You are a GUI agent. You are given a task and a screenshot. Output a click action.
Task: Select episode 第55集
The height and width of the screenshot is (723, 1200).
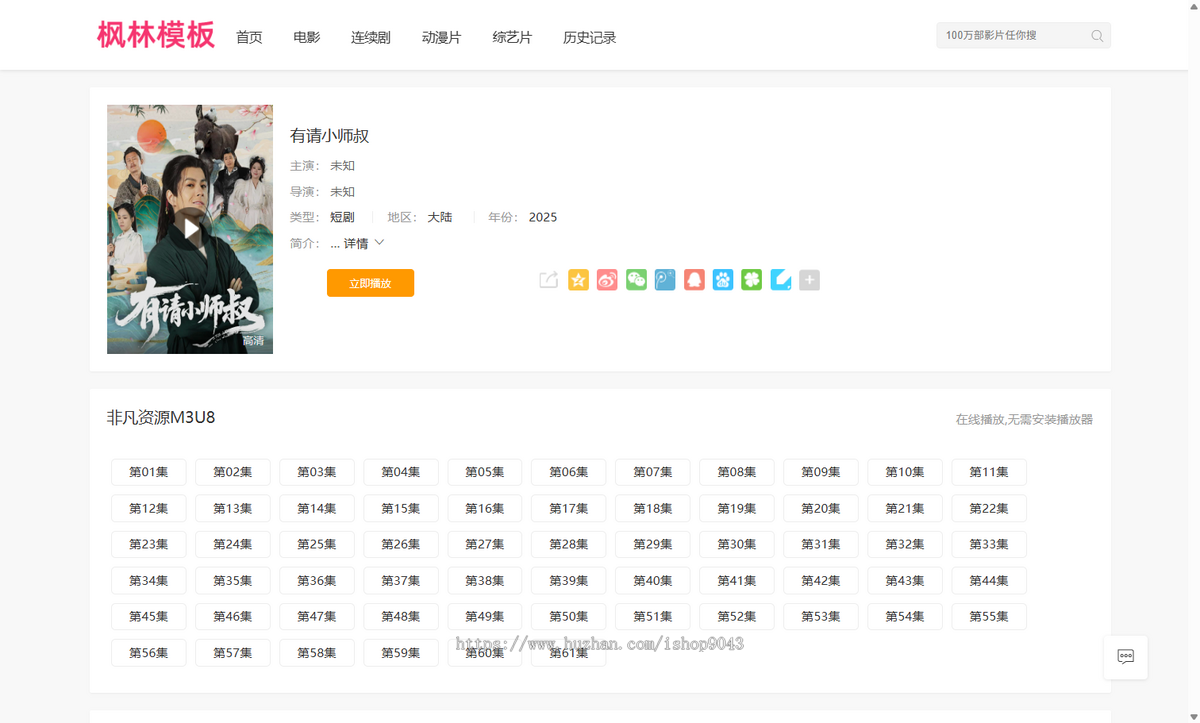click(x=989, y=616)
